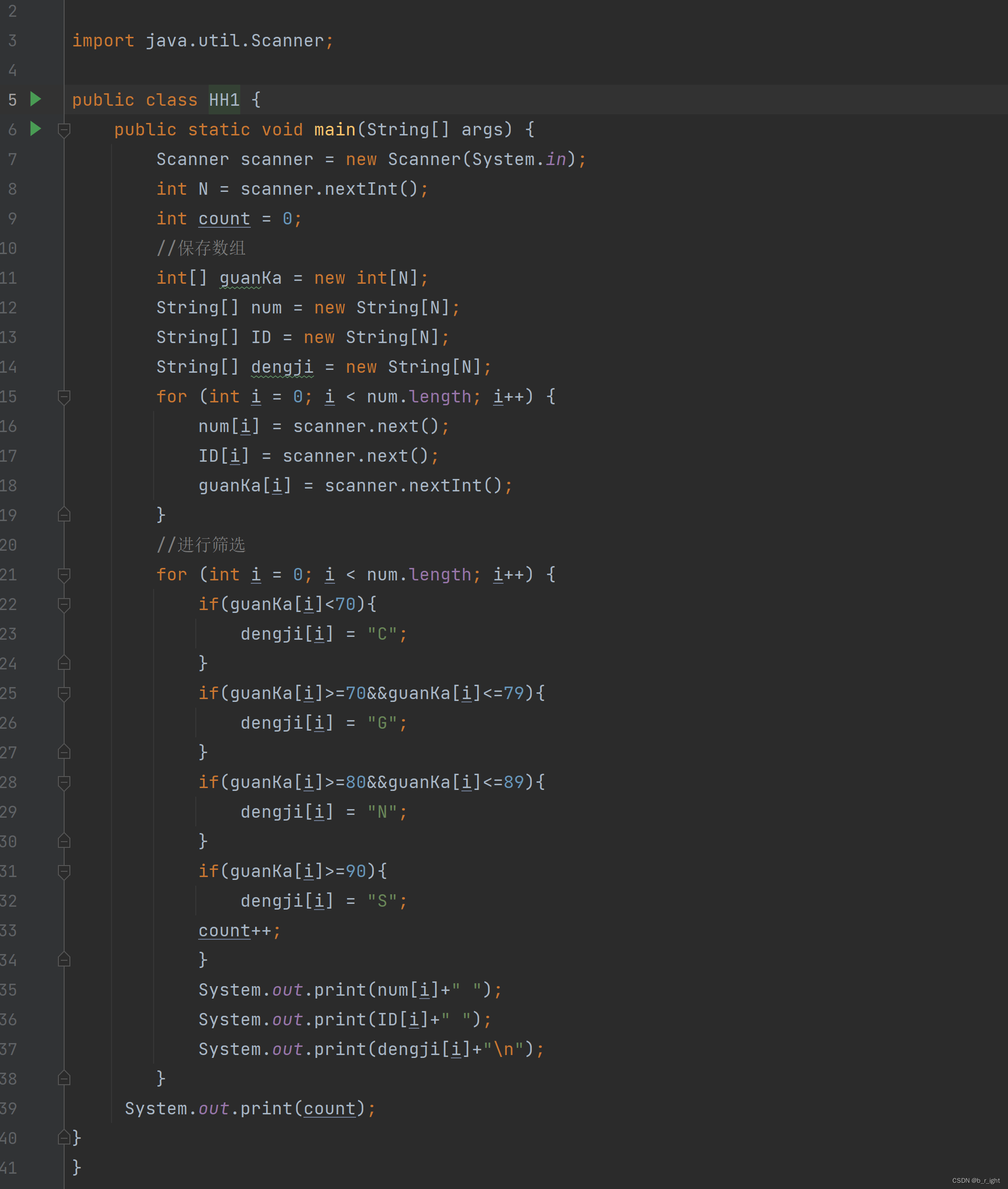
Task: Click fold end marker at line 30
Action: 64,841
